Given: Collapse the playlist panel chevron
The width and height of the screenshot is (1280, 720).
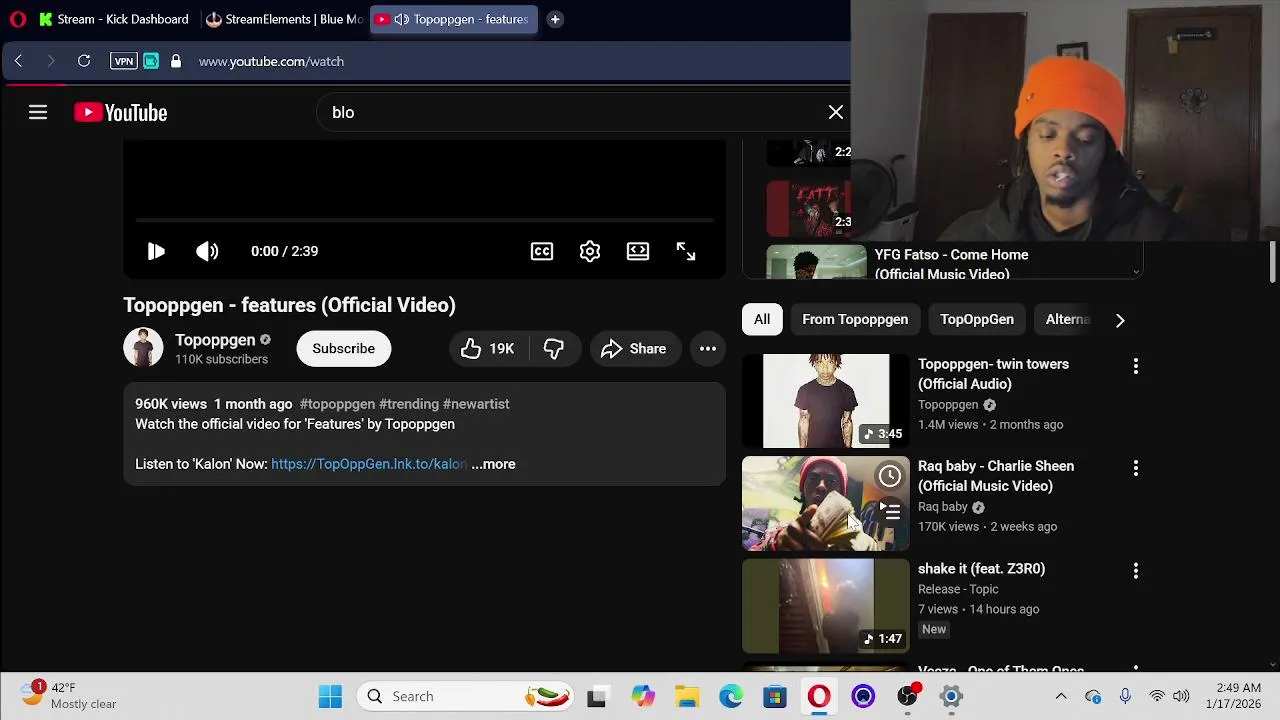Looking at the screenshot, I should 1136,271.
